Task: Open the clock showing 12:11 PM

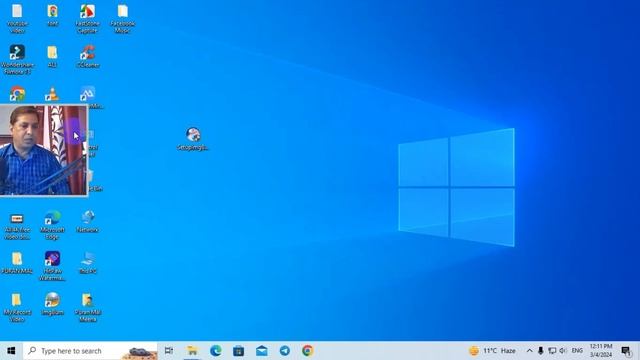Action: [601, 351]
